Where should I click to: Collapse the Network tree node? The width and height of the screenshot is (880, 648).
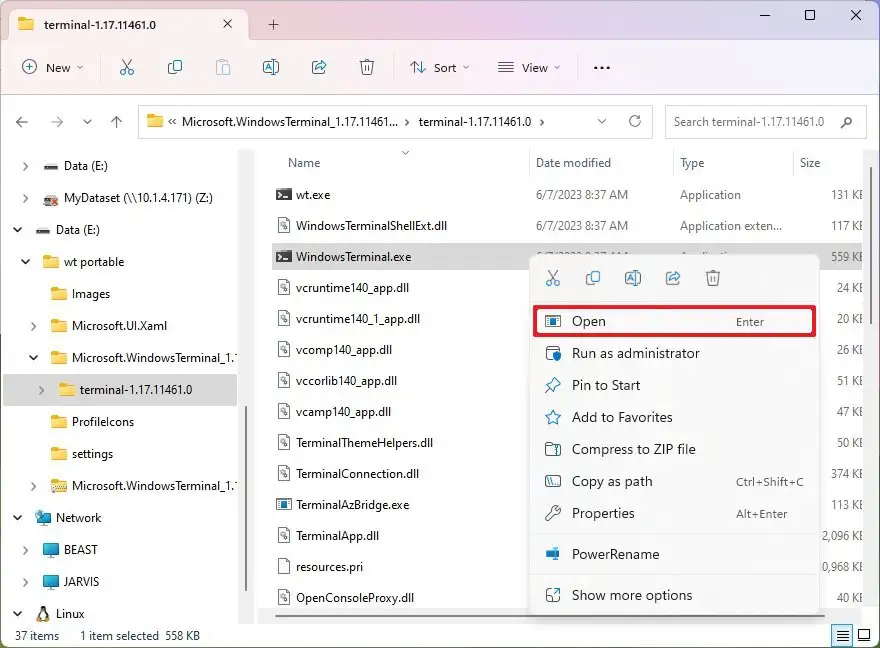(x=17, y=517)
